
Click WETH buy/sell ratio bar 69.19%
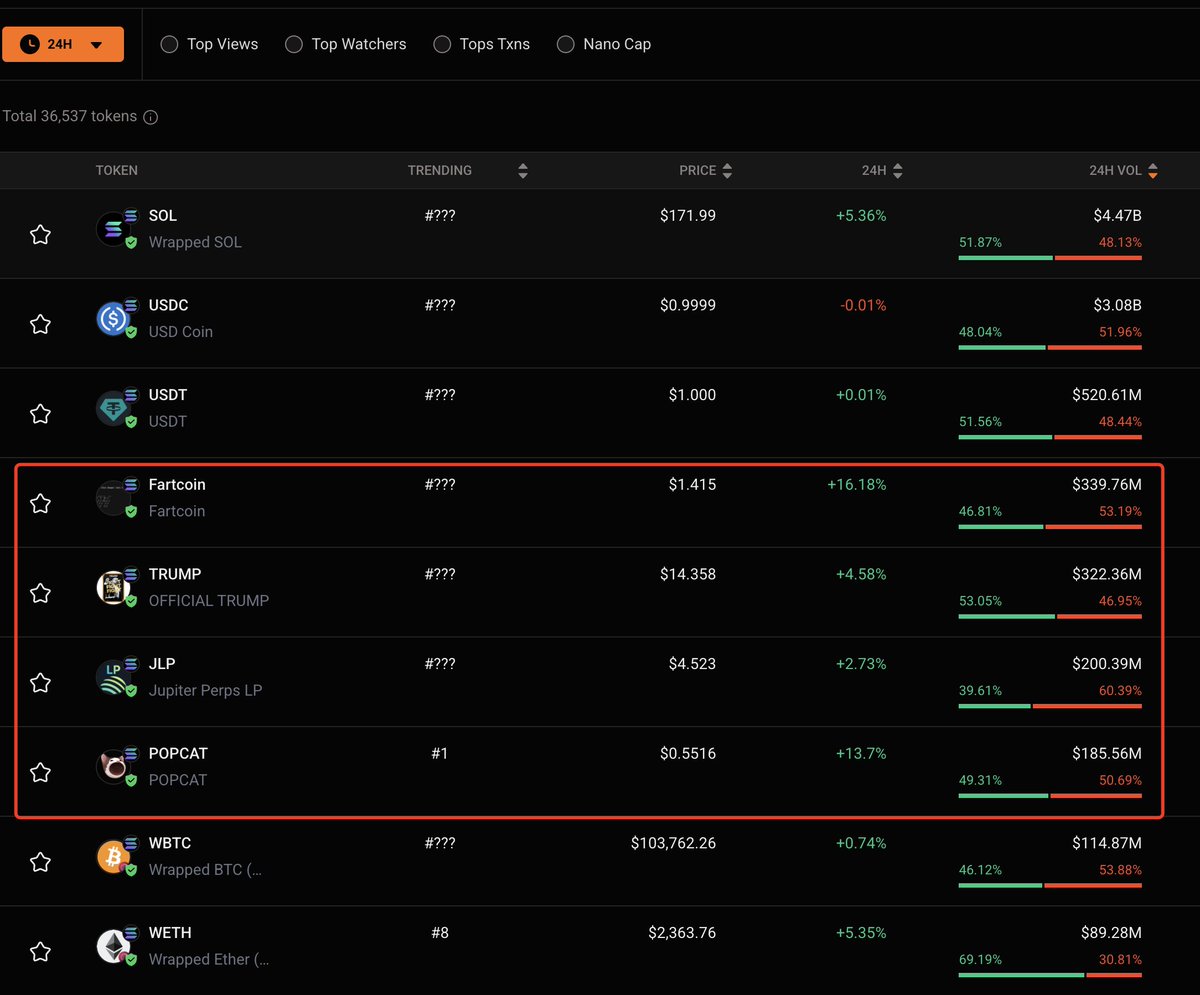coord(1050,975)
